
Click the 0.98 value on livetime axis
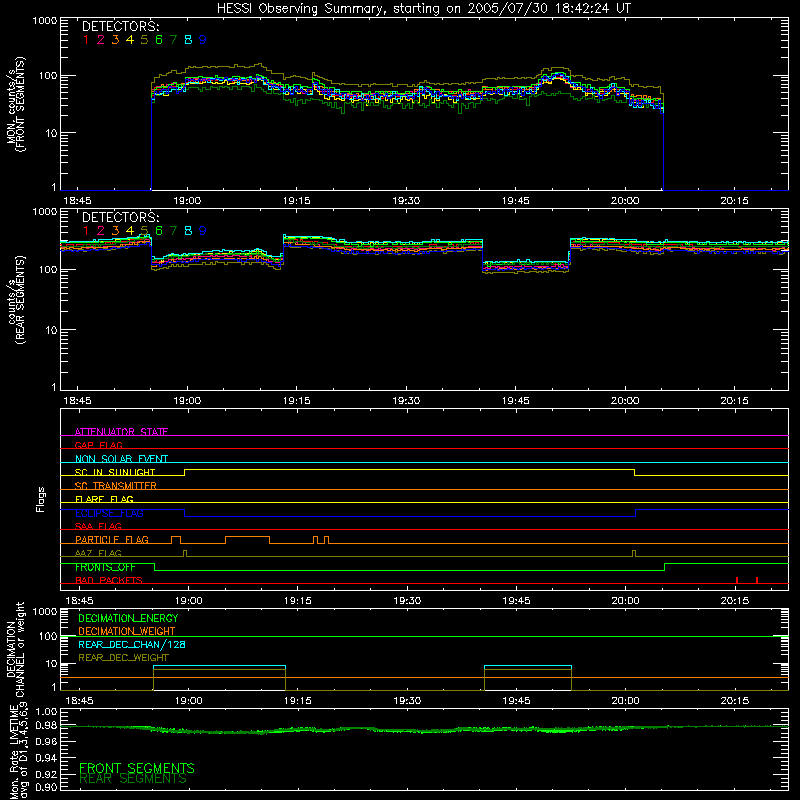pyautogui.click(x=47, y=725)
